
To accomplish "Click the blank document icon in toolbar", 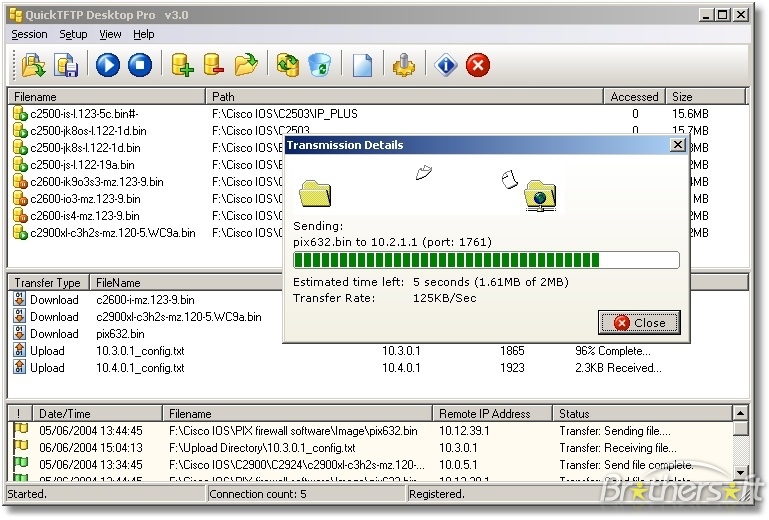I will click(x=361, y=65).
